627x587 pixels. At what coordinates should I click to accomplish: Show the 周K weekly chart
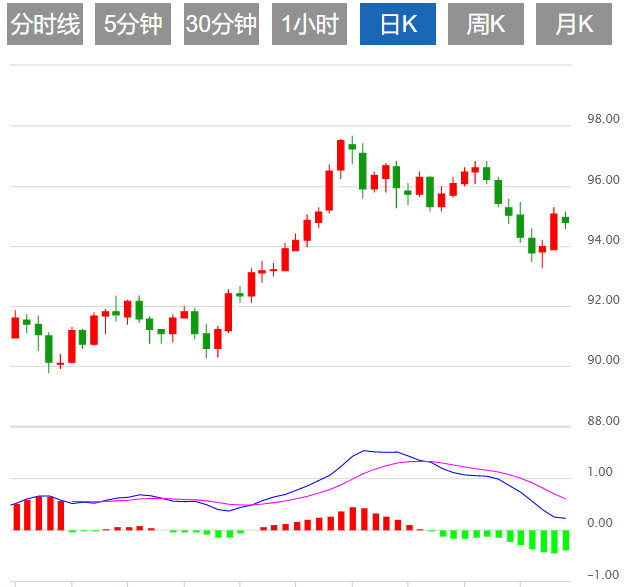pyautogui.click(x=485, y=25)
